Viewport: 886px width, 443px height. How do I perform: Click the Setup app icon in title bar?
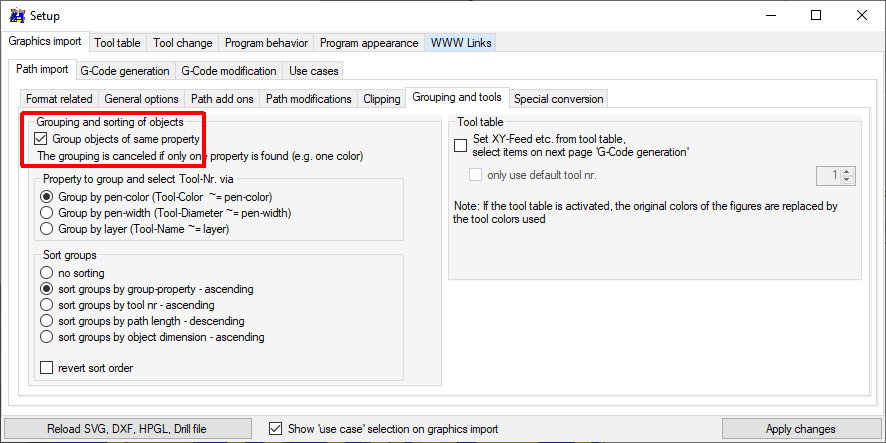coord(16,16)
